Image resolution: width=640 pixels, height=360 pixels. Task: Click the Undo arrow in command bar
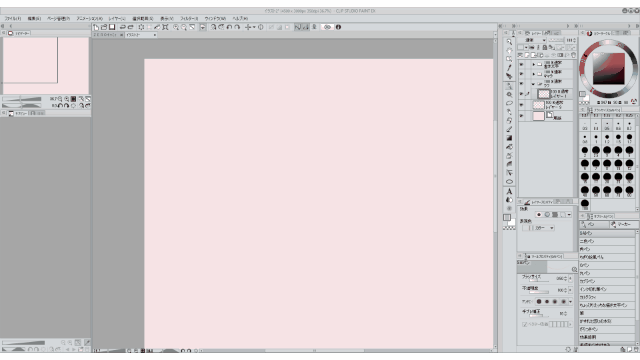(x=122, y=27)
